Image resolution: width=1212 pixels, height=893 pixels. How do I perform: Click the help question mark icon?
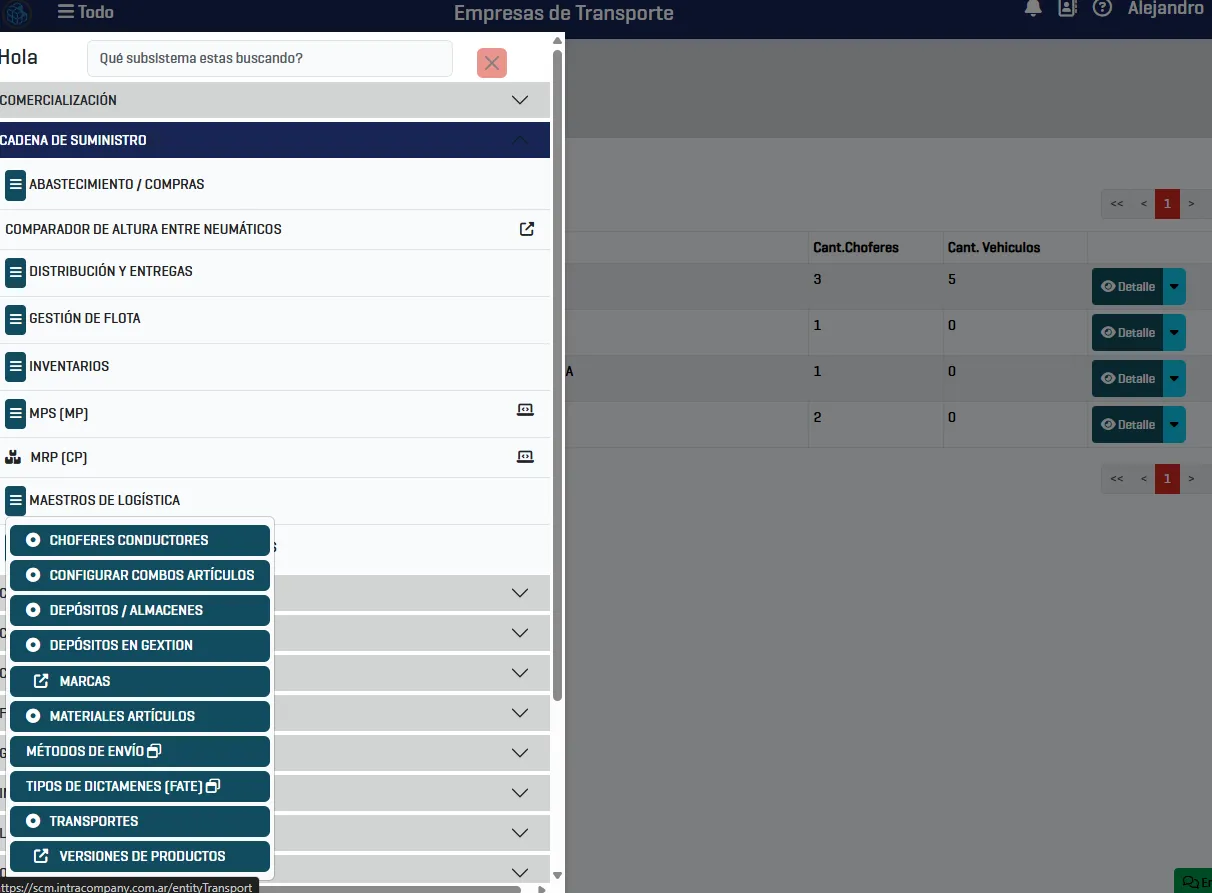(1102, 9)
